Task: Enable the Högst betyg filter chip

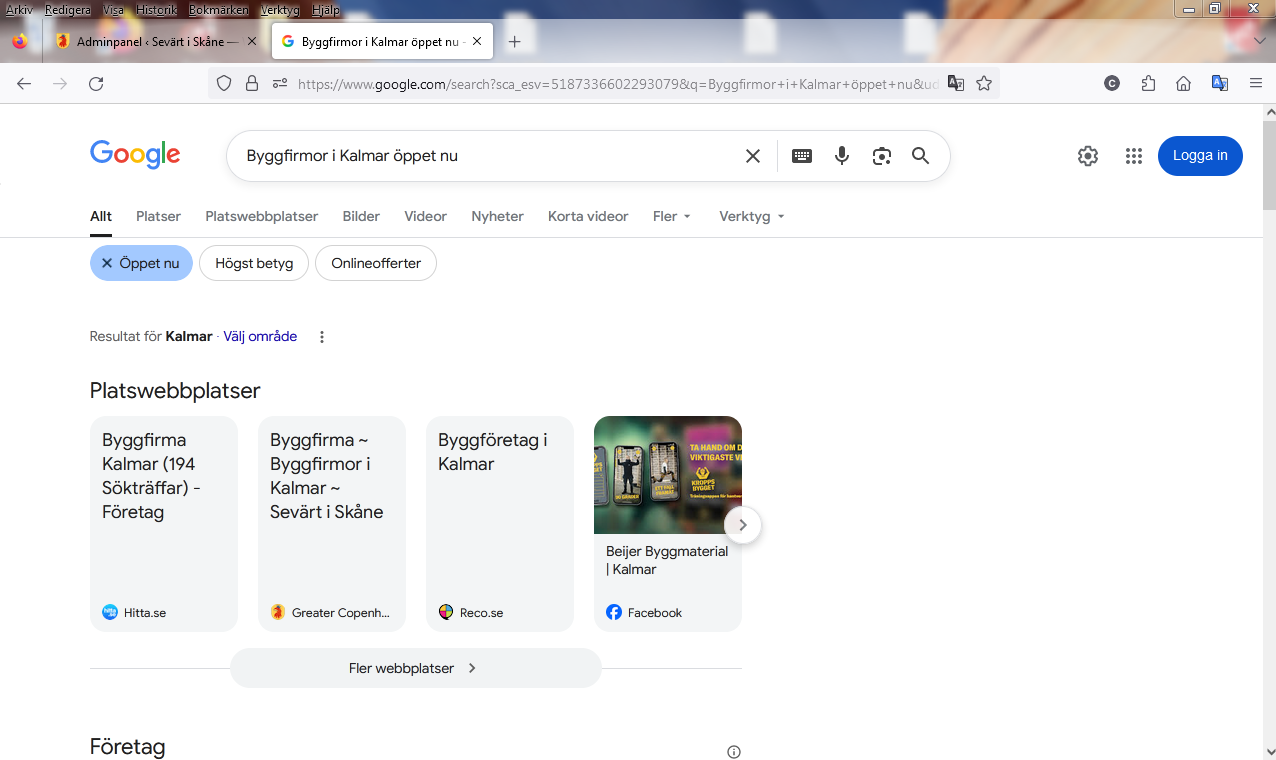Action: tap(254, 263)
